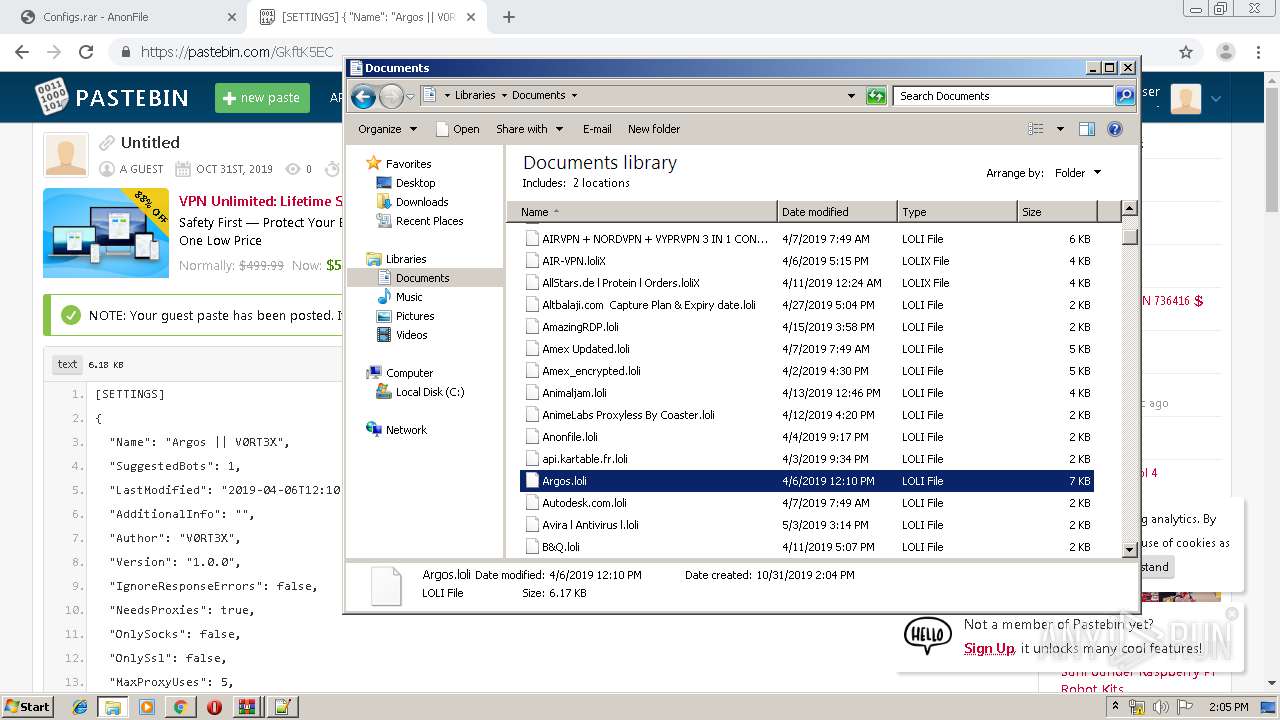Open Chrome profile avatar icon

1225,52
